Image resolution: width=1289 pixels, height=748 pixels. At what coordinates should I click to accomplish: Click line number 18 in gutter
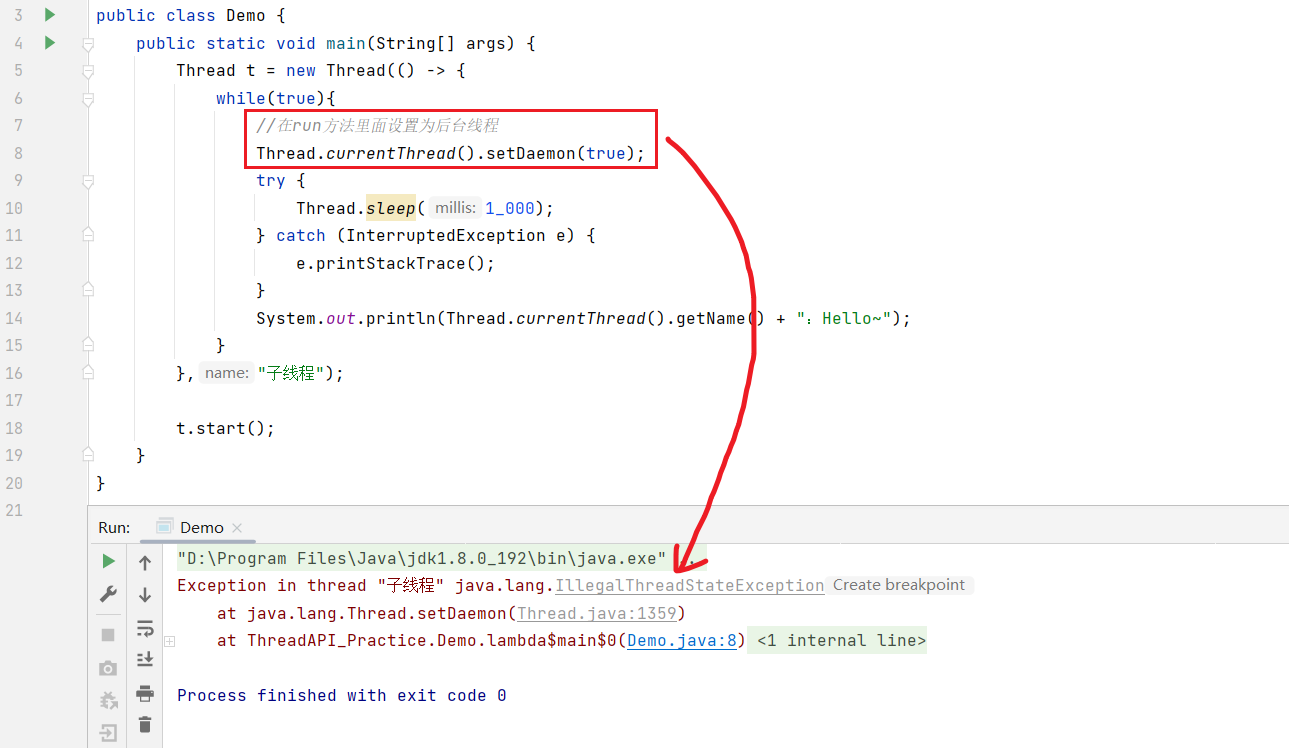tap(14, 428)
